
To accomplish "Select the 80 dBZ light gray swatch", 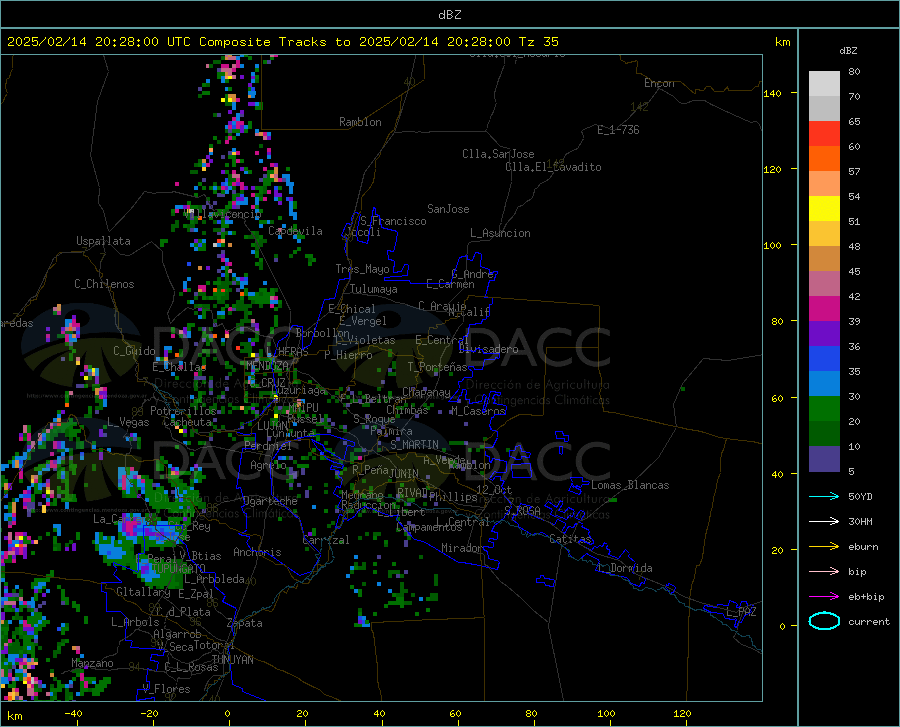I will (x=824, y=84).
